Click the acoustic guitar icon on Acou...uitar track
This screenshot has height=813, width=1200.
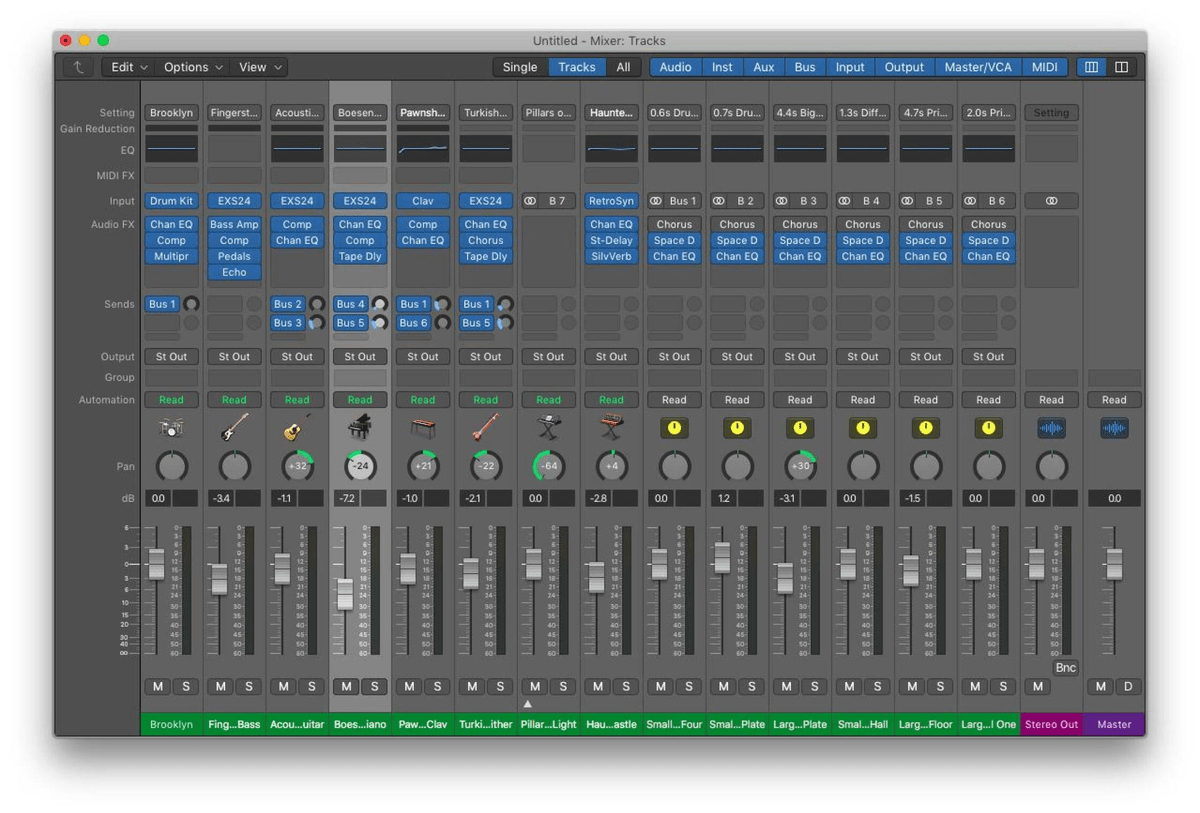click(x=297, y=428)
